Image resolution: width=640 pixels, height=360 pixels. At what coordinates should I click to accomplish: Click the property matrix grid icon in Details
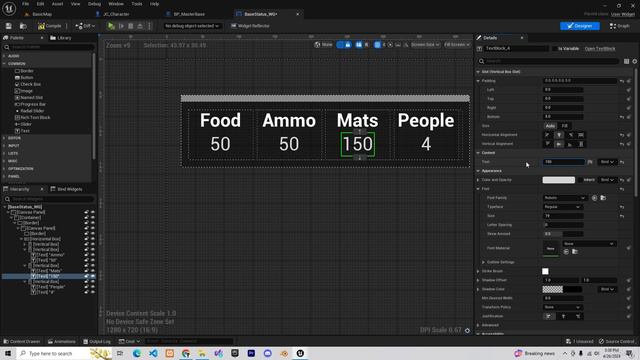point(627,61)
